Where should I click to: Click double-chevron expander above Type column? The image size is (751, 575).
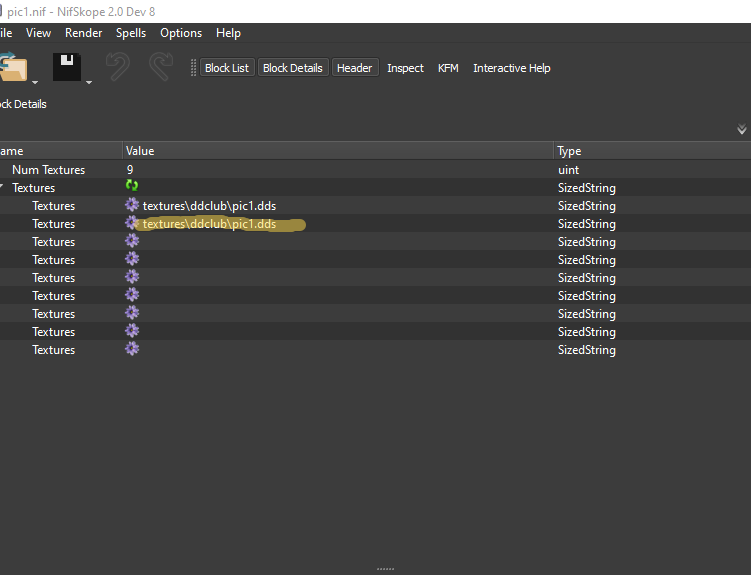741,129
